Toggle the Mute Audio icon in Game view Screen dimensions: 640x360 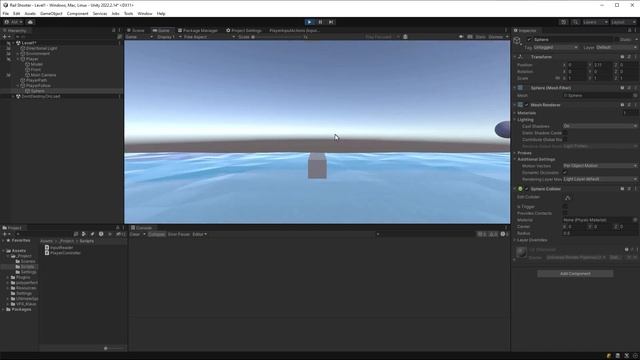pos(461,37)
